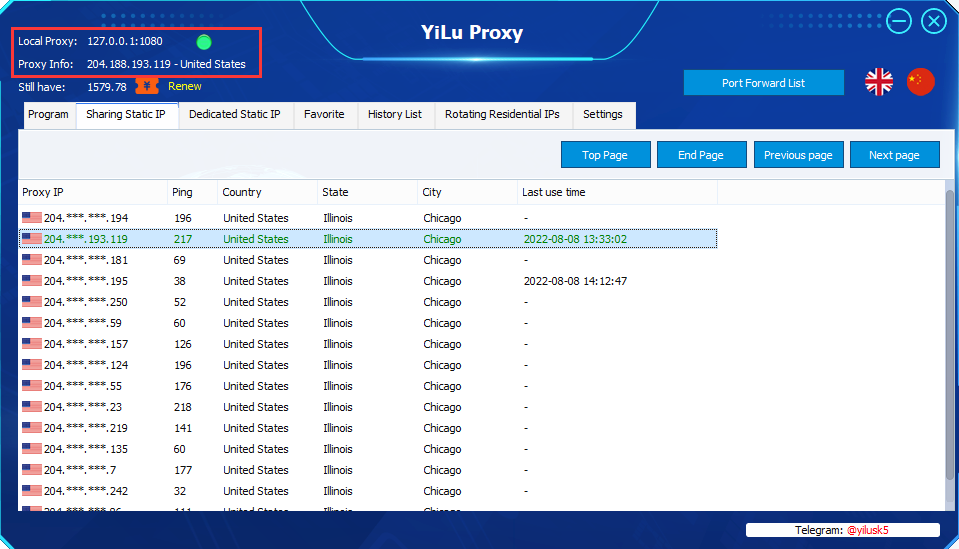Select proxy 204.***.***.219
Viewport: 959px width, 549px height.
[x=368, y=428]
